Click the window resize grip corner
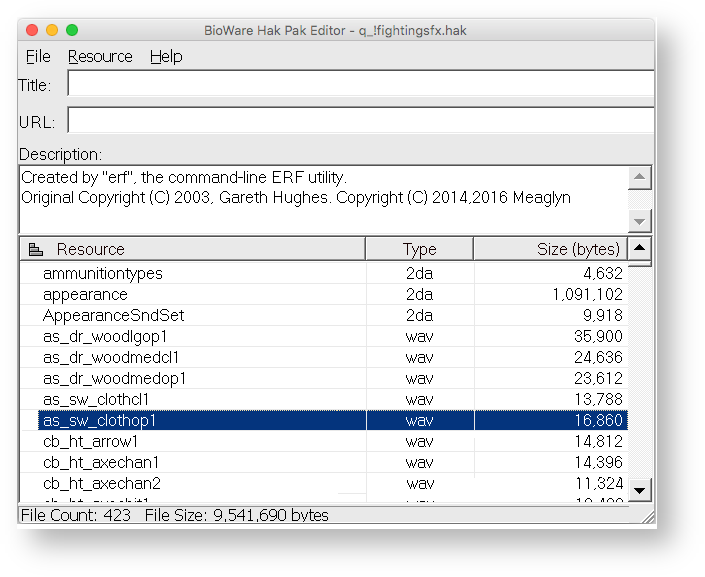705x577 pixels. 648,517
